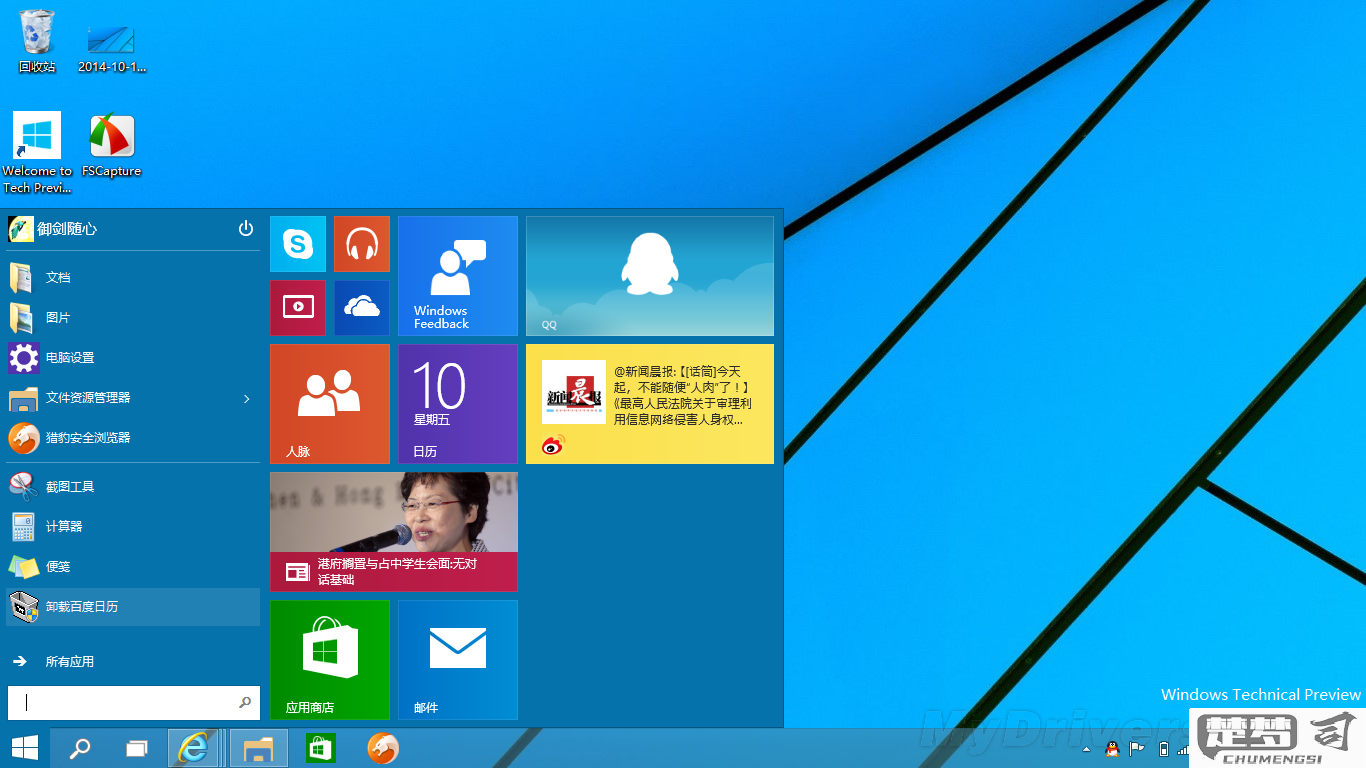This screenshot has height=768, width=1366.
Task: Open 电脑设置 PC settings
Action: click(x=133, y=357)
